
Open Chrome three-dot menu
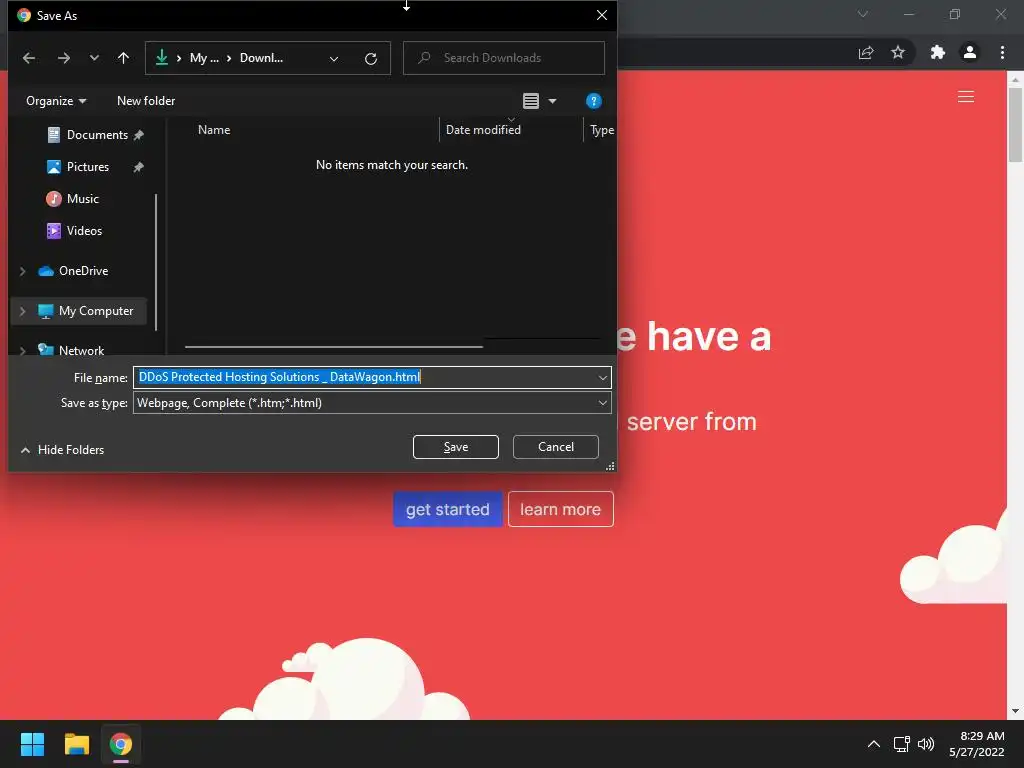click(x=1002, y=53)
